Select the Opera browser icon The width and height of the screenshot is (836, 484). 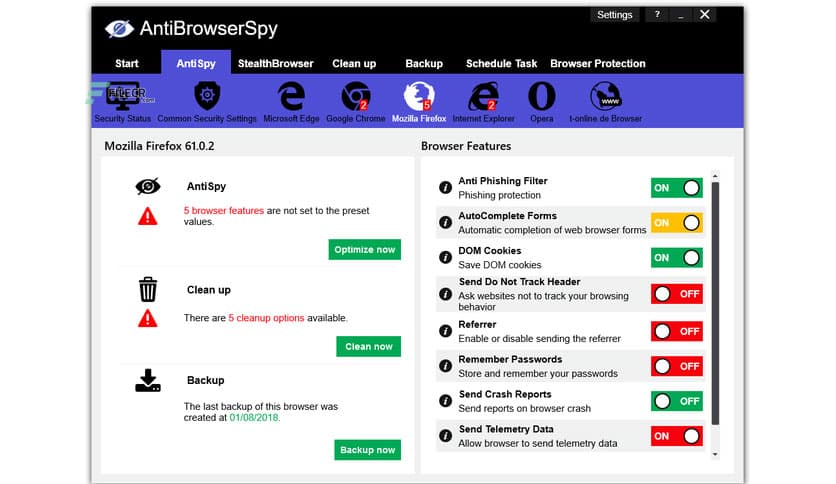click(542, 96)
